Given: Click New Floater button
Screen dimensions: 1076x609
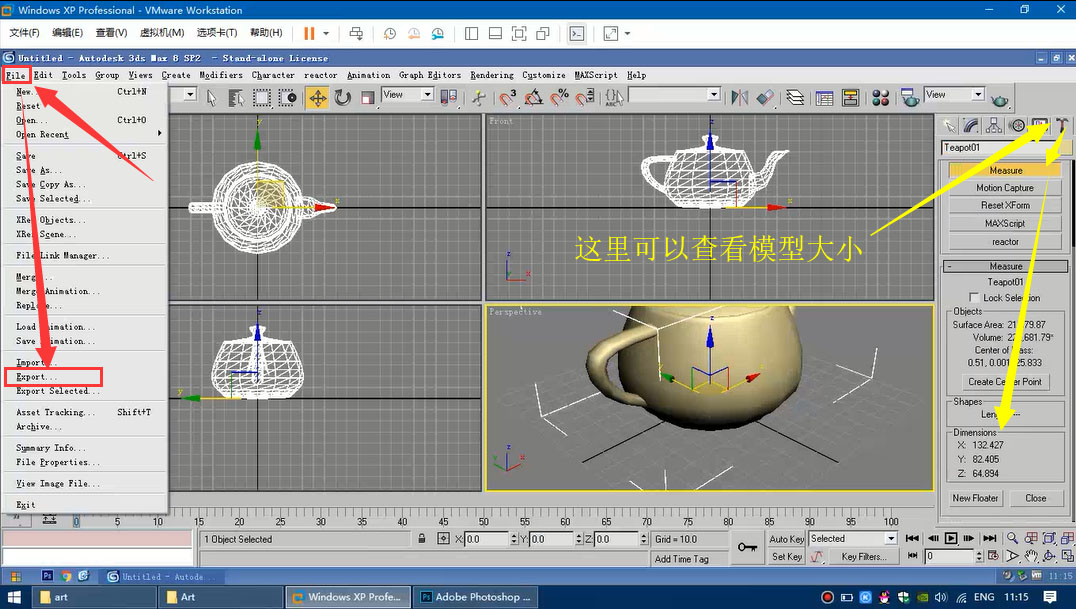Looking at the screenshot, I should pyautogui.click(x=975, y=498).
